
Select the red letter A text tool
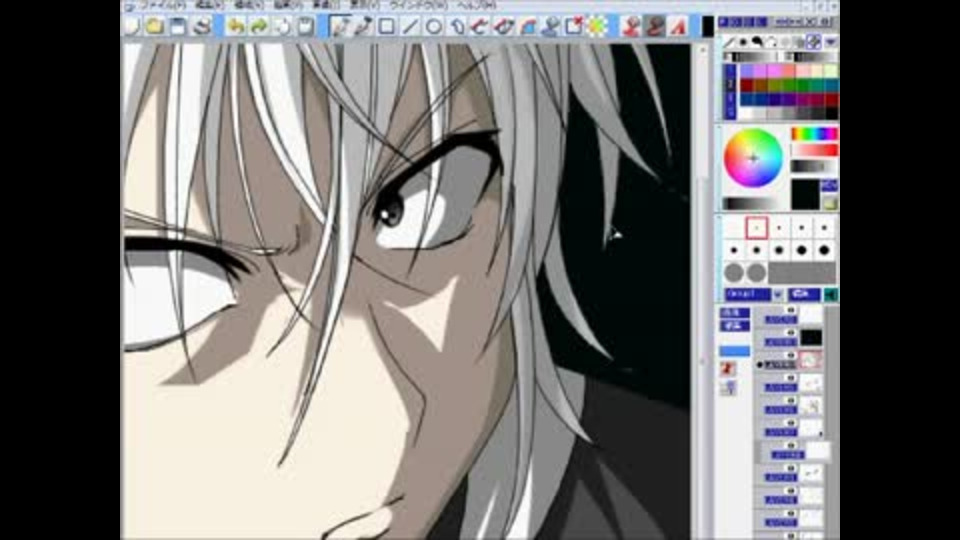pos(678,26)
